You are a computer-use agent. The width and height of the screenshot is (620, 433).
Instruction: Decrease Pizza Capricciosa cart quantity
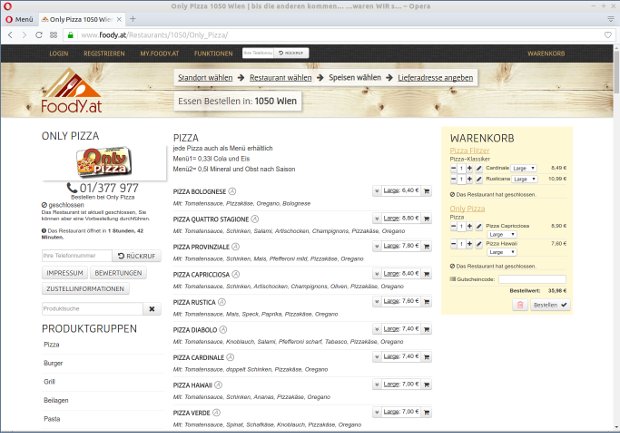(454, 226)
